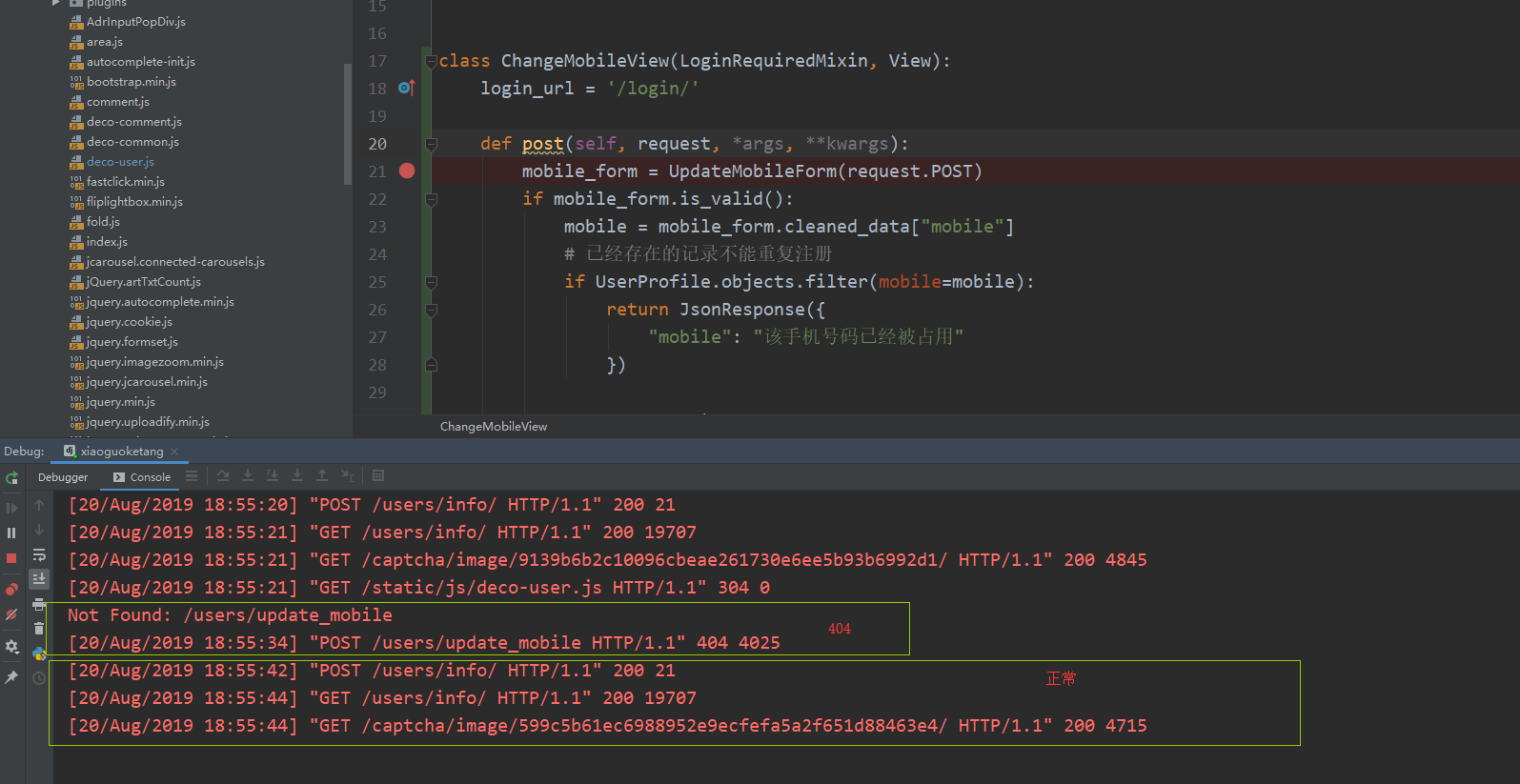Viewport: 1520px width, 784px height.
Task: Select the xiaoguoketang debug session tab
Action: [121, 452]
